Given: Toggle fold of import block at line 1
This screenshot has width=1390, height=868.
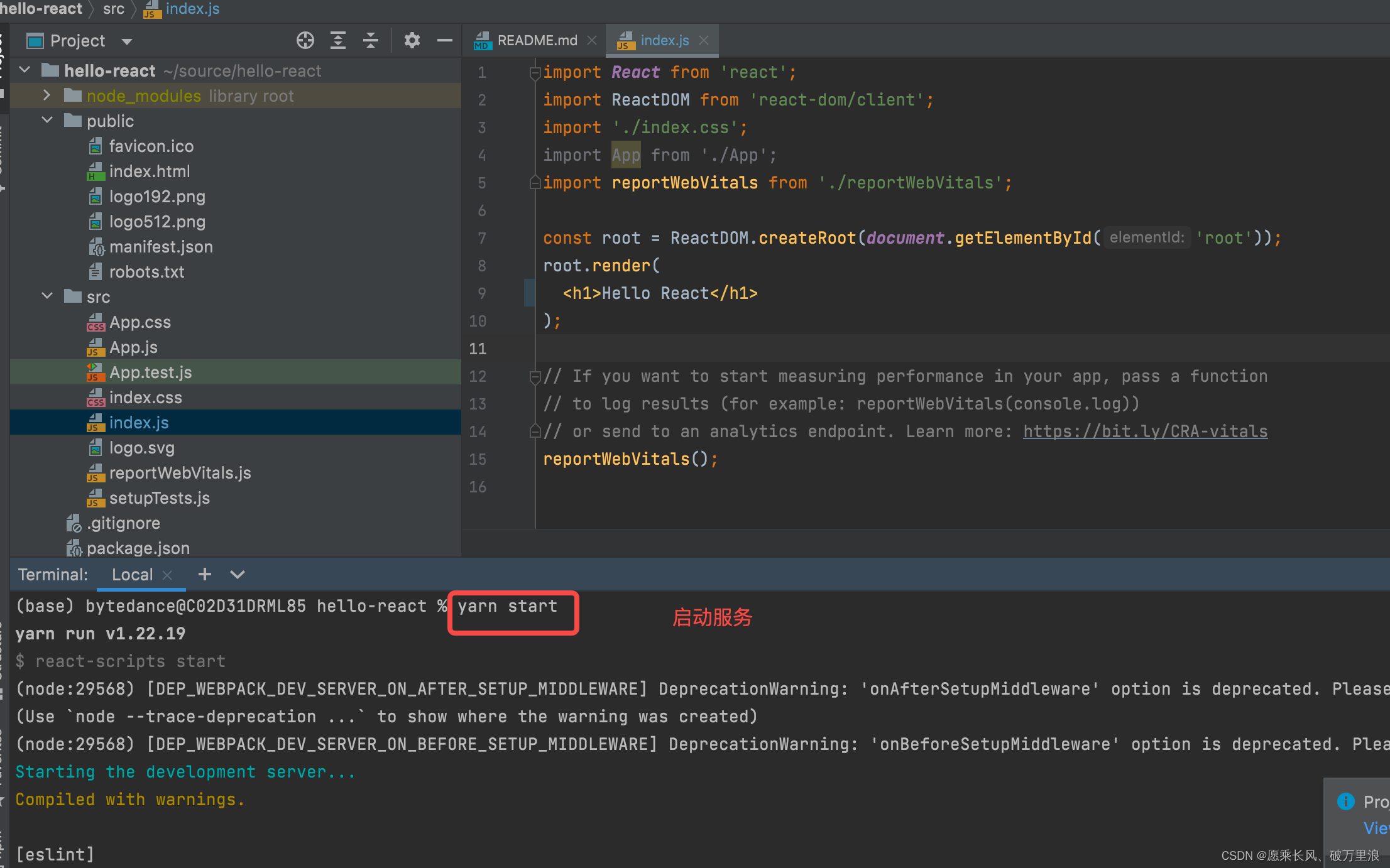Looking at the screenshot, I should coord(535,73).
